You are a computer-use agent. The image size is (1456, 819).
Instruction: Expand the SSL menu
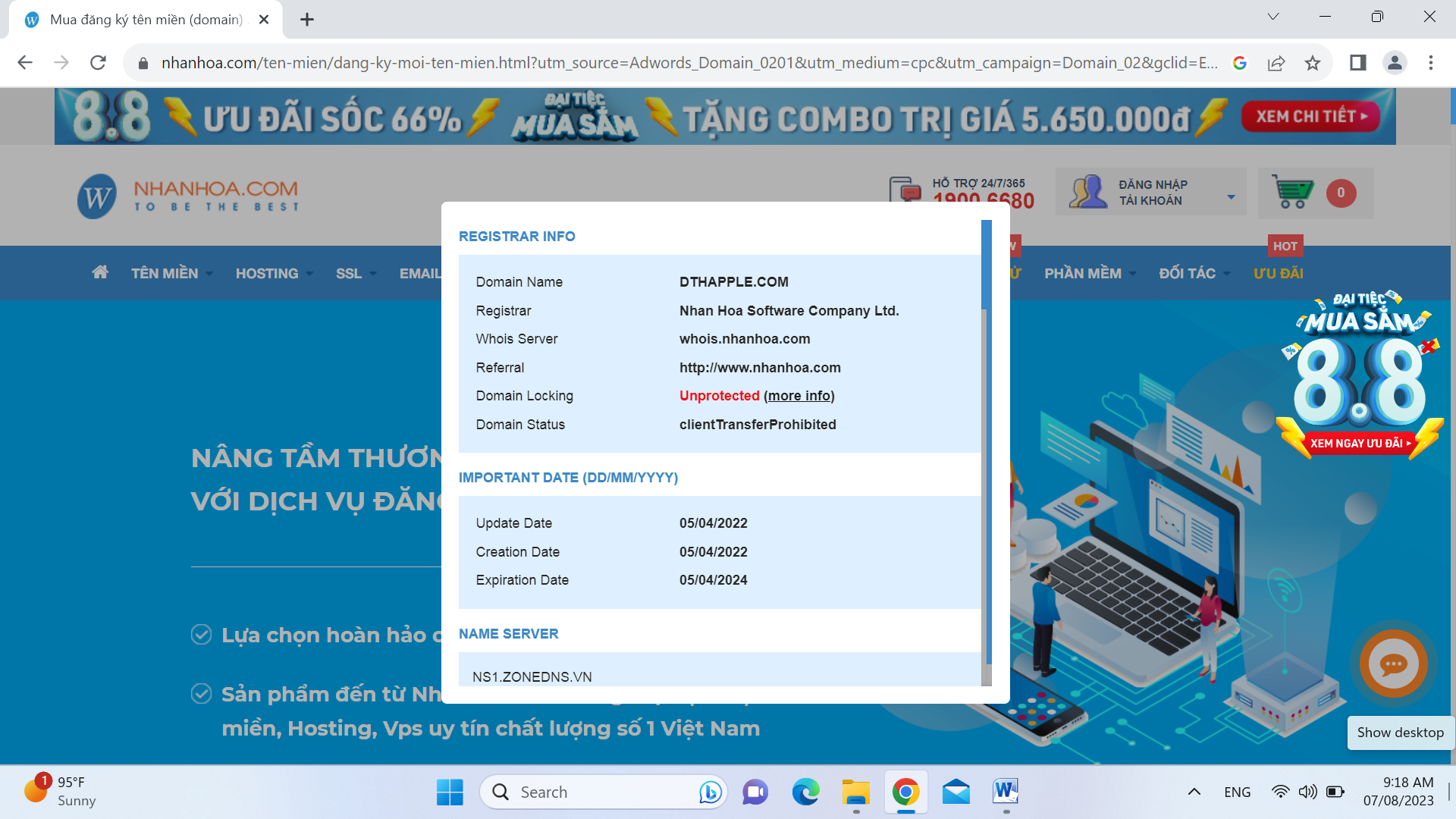pos(356,273)
